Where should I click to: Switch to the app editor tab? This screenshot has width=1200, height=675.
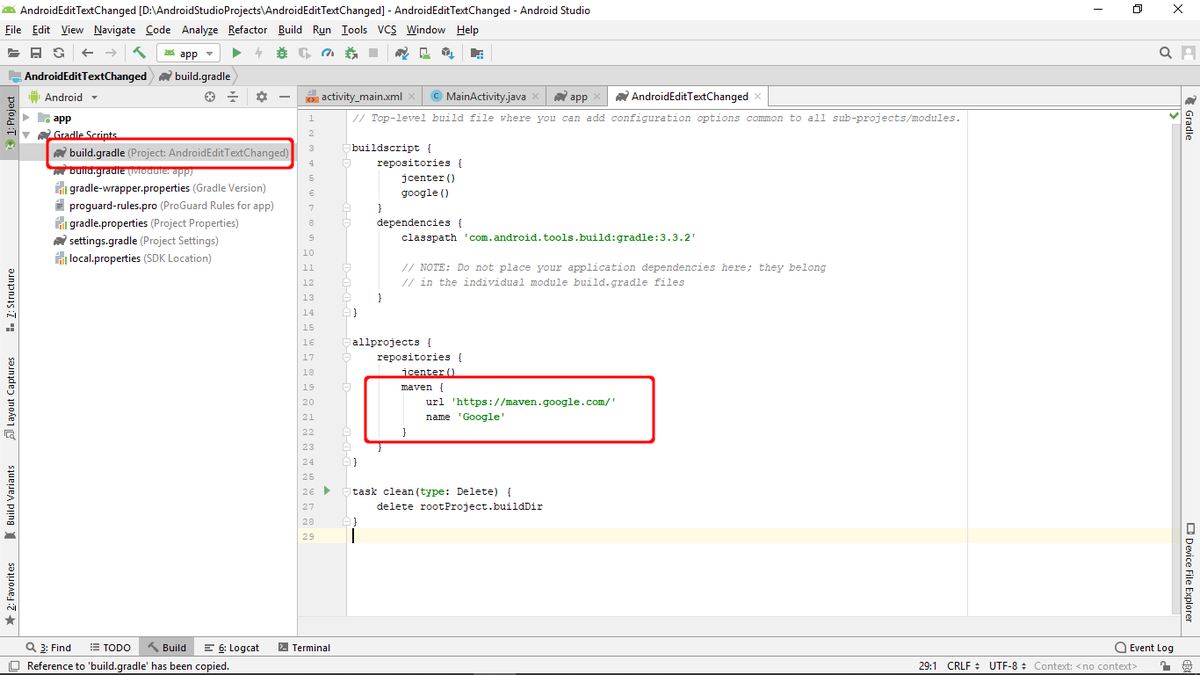tap(578, 96)
